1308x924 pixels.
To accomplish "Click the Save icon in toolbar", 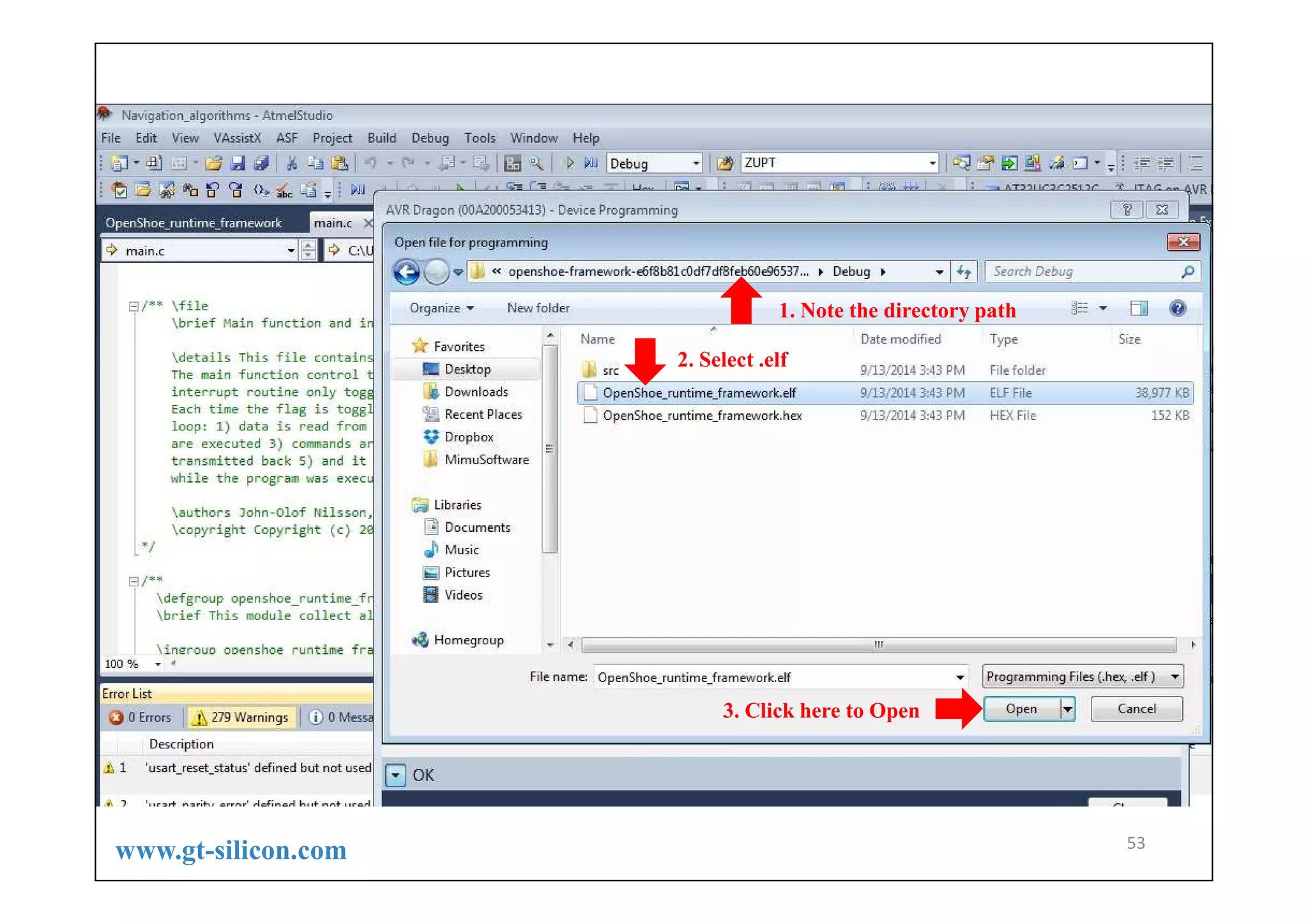I will [x=238, y=163].
